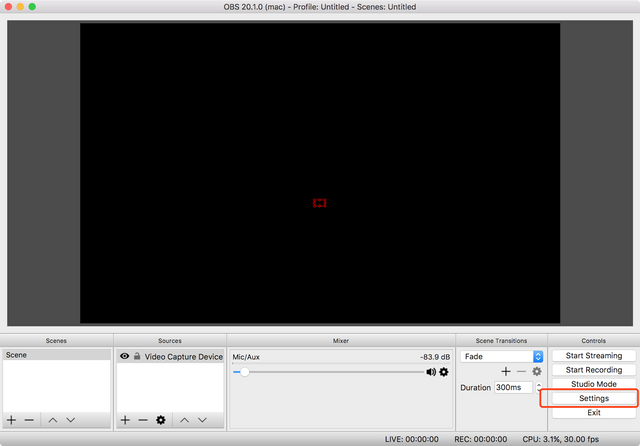Click the Controls panel header
The height and width of the screenshot is (446, 640).
click(x=593, y=341)
